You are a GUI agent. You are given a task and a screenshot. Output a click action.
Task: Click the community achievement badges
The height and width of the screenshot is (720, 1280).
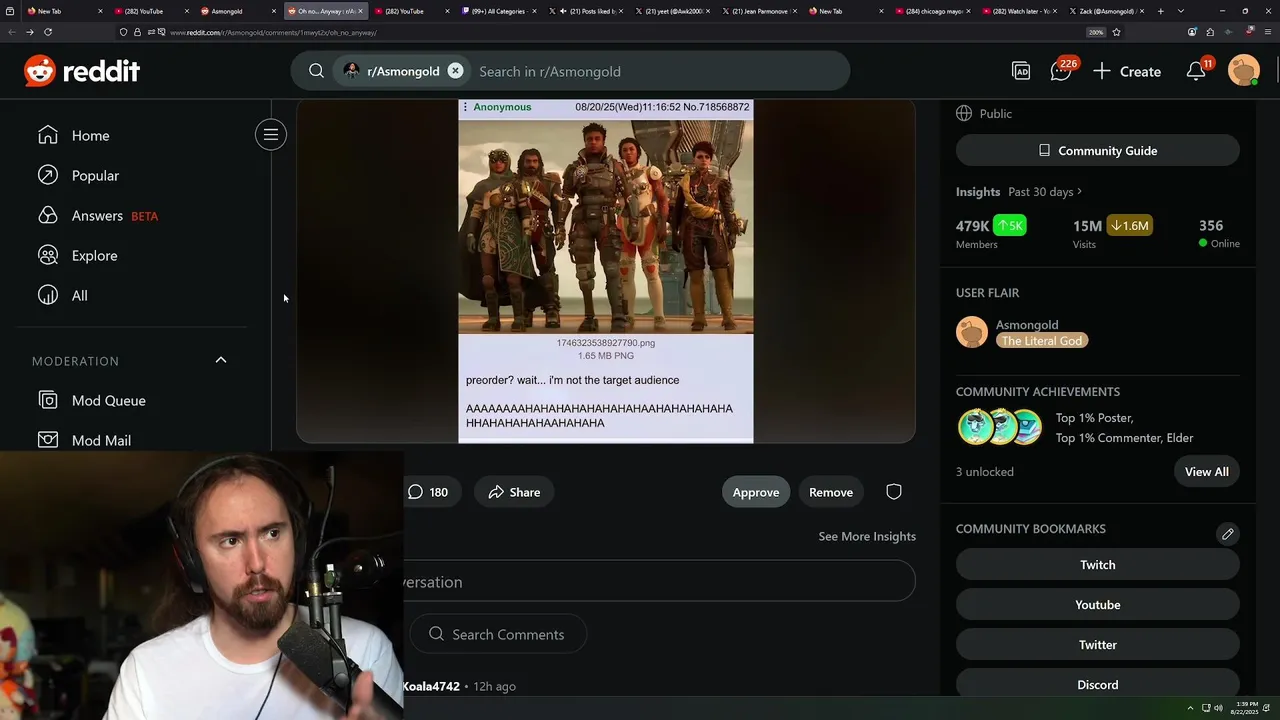[x=1000, y=427]
